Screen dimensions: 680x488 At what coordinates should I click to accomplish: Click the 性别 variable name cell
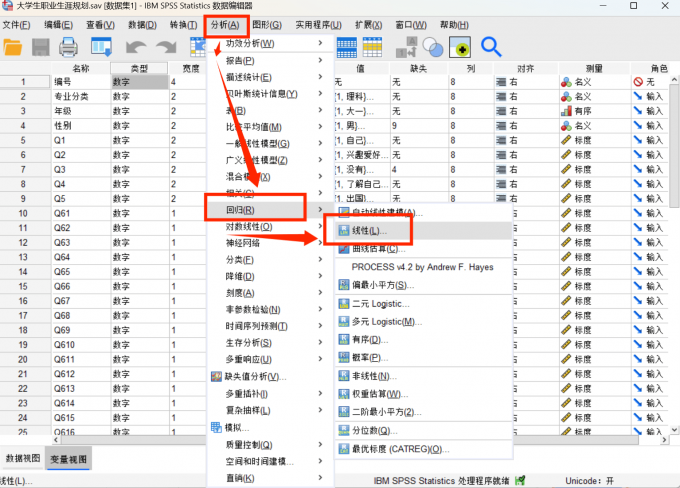pyautogui.click(x=81, y=125)
